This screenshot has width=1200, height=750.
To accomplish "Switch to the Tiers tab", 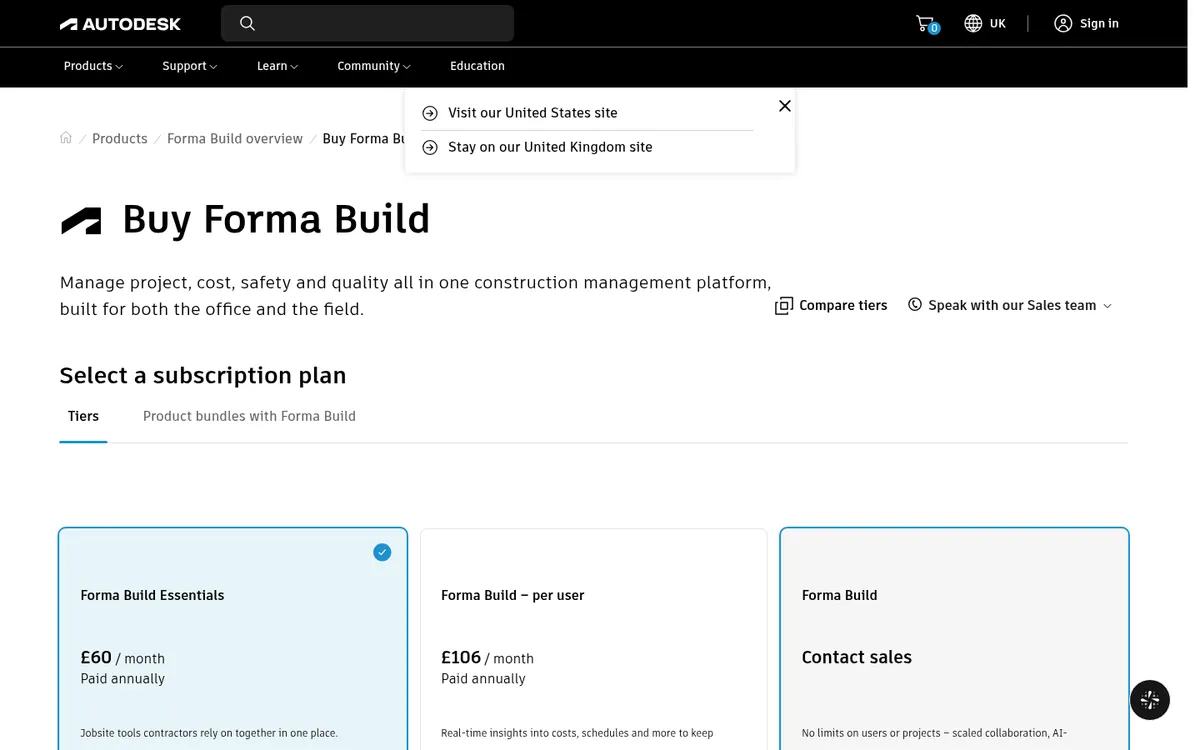I will (83, 416).
